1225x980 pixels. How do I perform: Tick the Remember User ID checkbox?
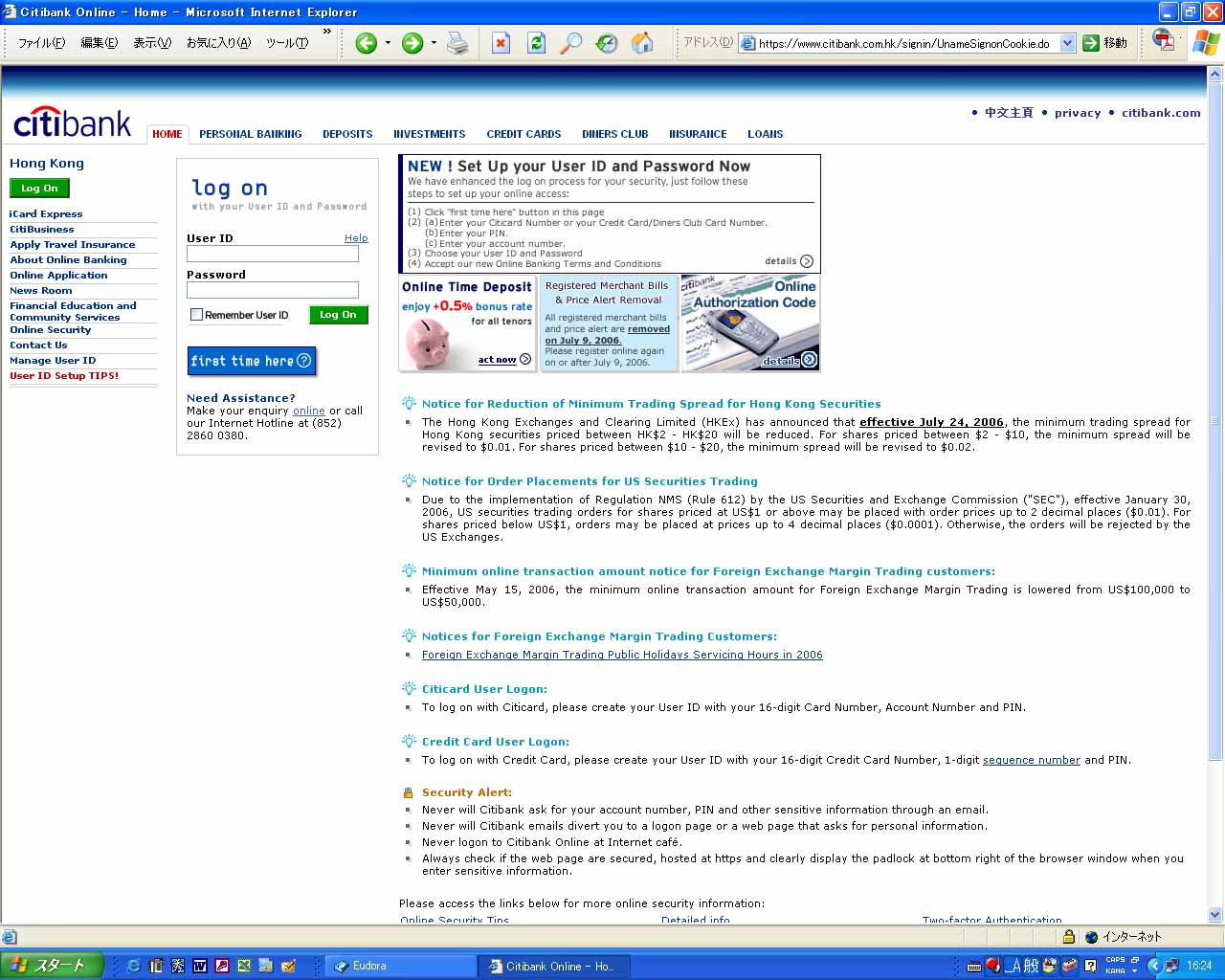tap(196, 315)
